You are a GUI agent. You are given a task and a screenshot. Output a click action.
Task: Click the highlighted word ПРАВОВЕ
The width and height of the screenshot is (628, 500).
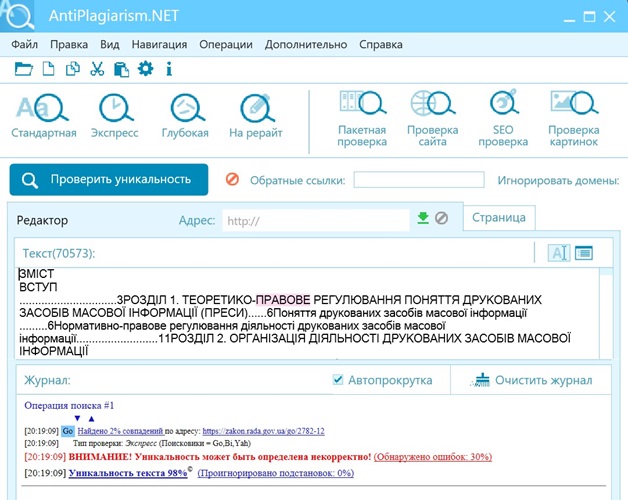pos(283,300)
